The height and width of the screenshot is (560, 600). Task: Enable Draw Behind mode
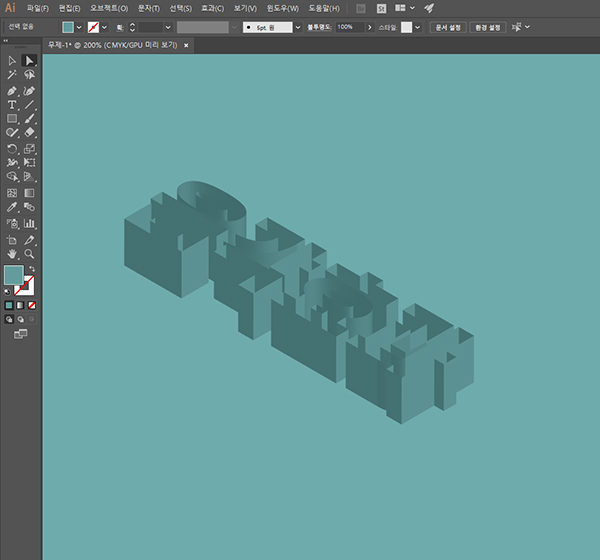20,319
